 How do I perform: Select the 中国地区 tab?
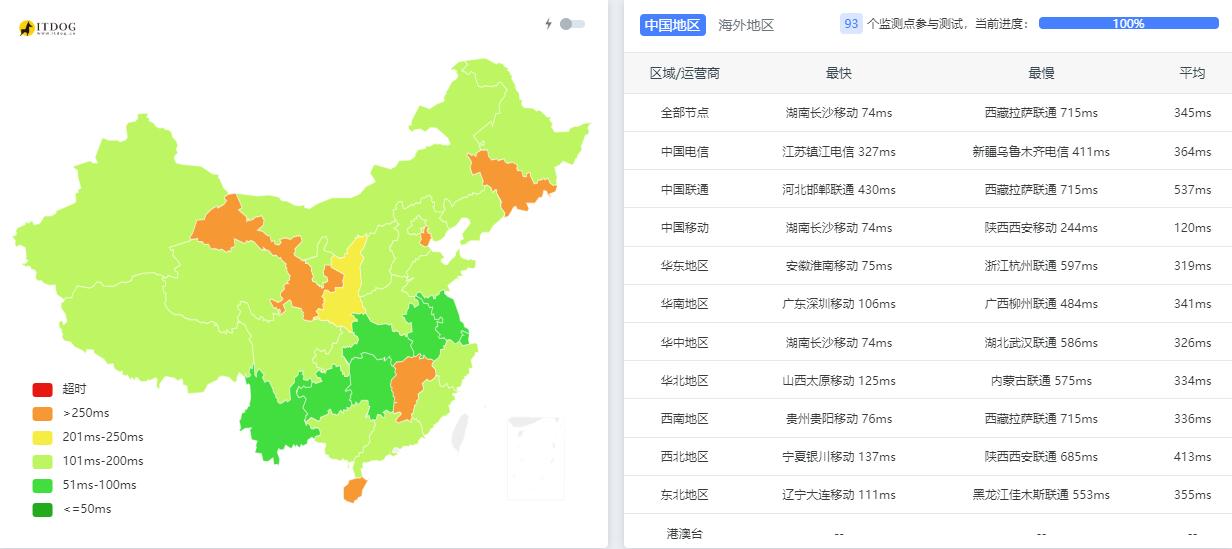(x=672, y=25)
